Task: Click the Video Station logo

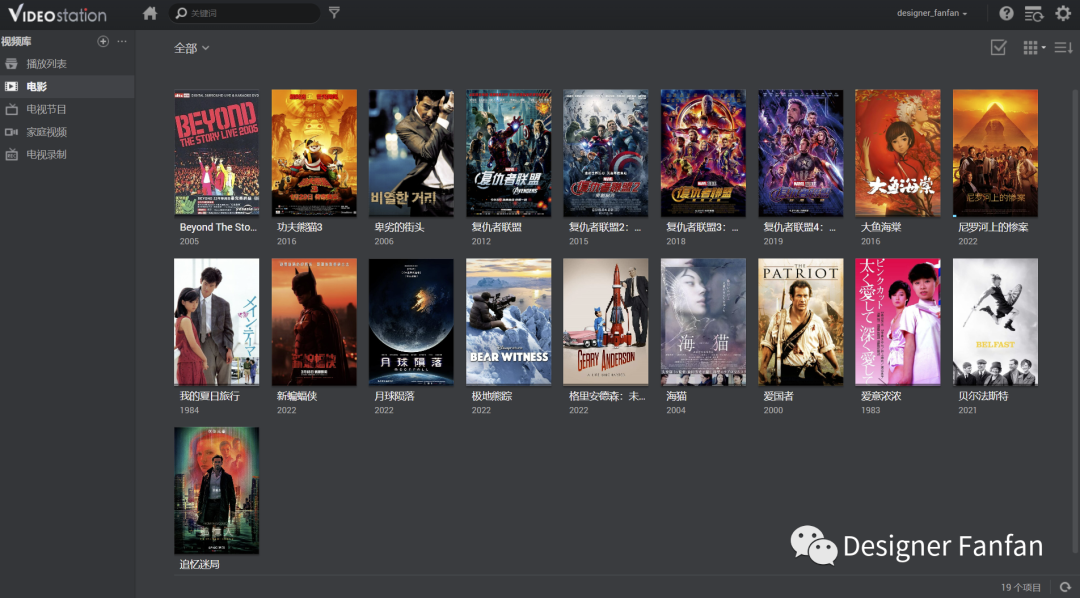Action: click(x=57, y=13)
